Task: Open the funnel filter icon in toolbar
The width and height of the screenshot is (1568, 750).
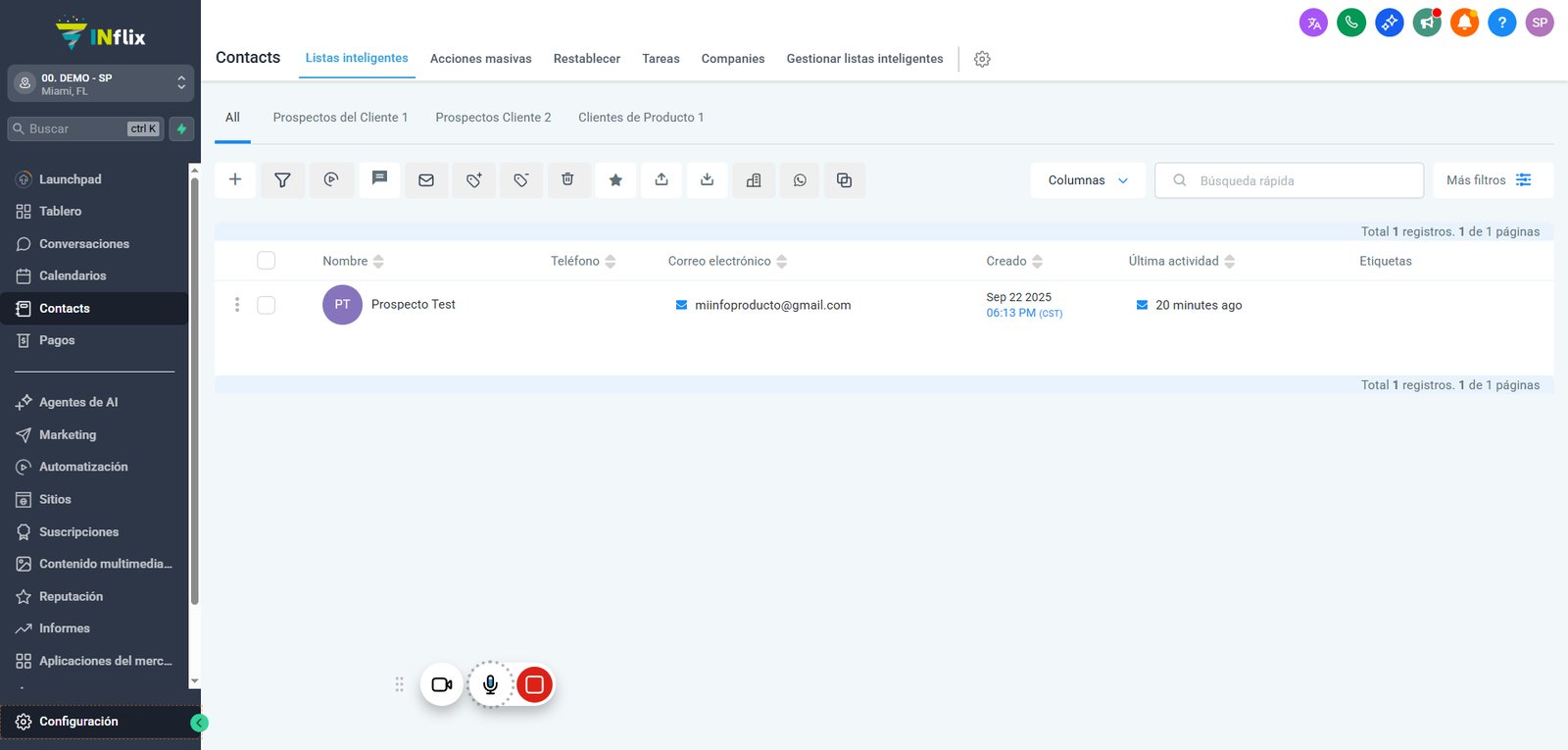Action: [x=282, y=180]
